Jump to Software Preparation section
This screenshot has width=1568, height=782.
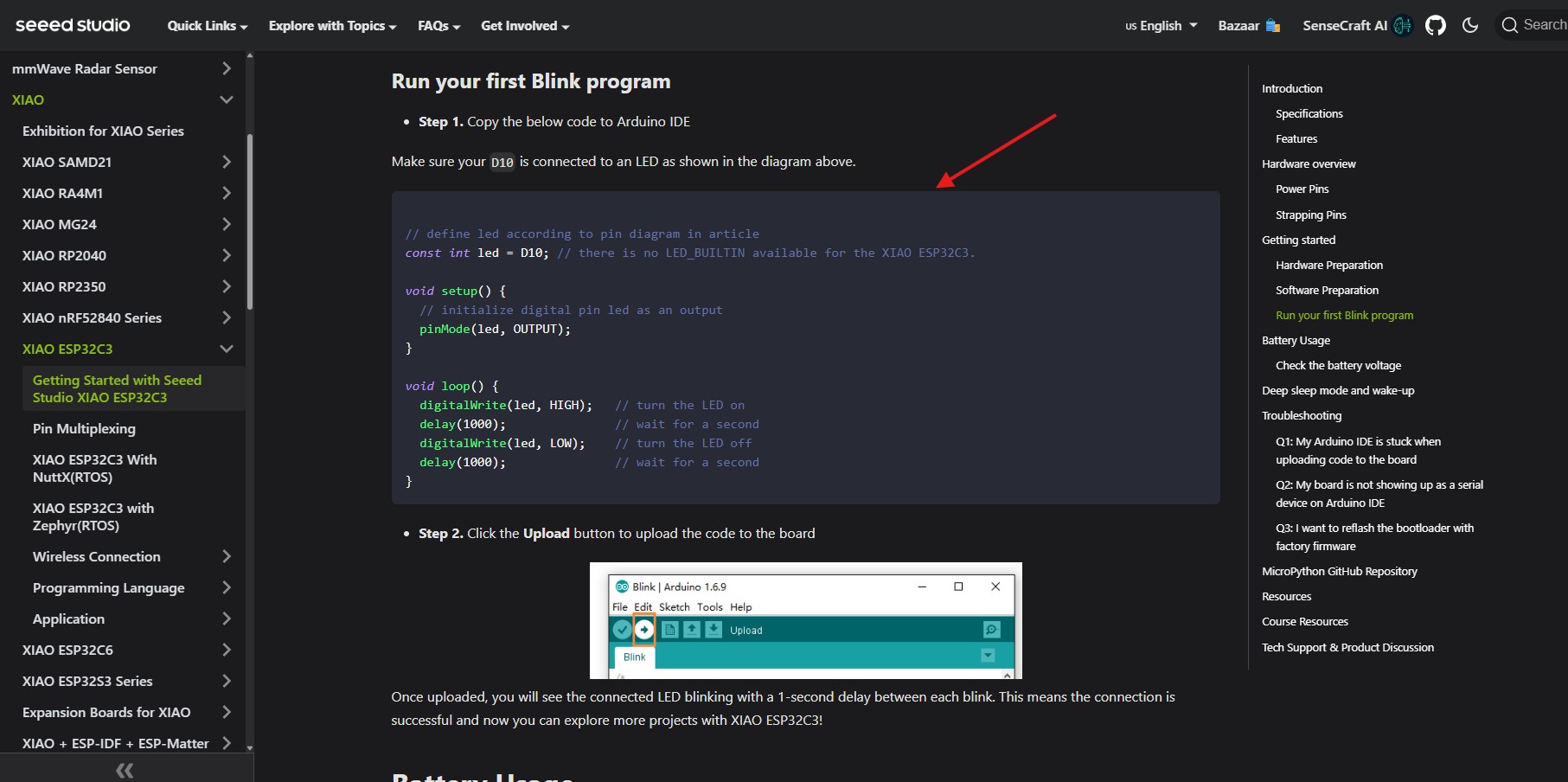point(1327,290)
